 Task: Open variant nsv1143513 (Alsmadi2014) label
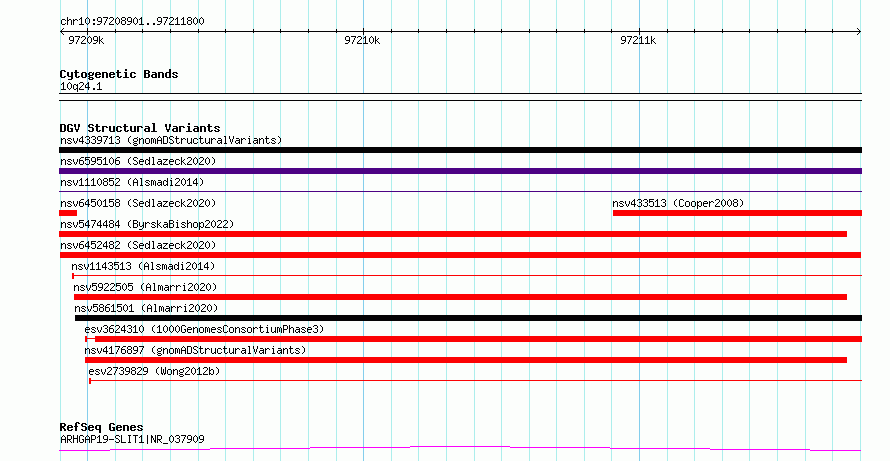coord(143,266)
